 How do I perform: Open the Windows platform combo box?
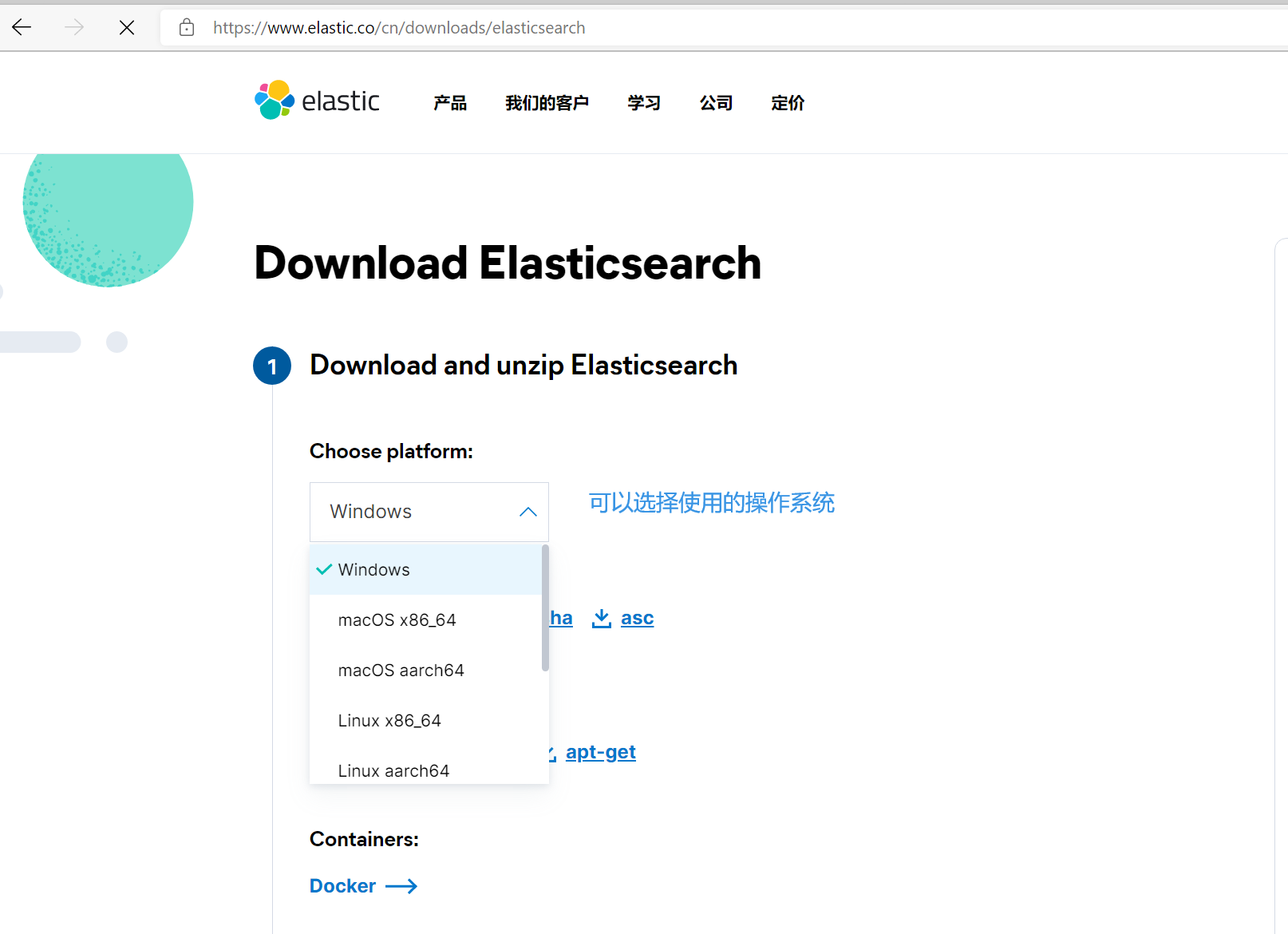point(429,512)
